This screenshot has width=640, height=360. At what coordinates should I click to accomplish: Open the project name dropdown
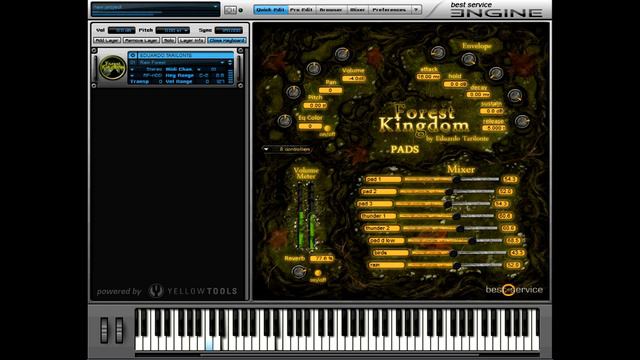215,7
